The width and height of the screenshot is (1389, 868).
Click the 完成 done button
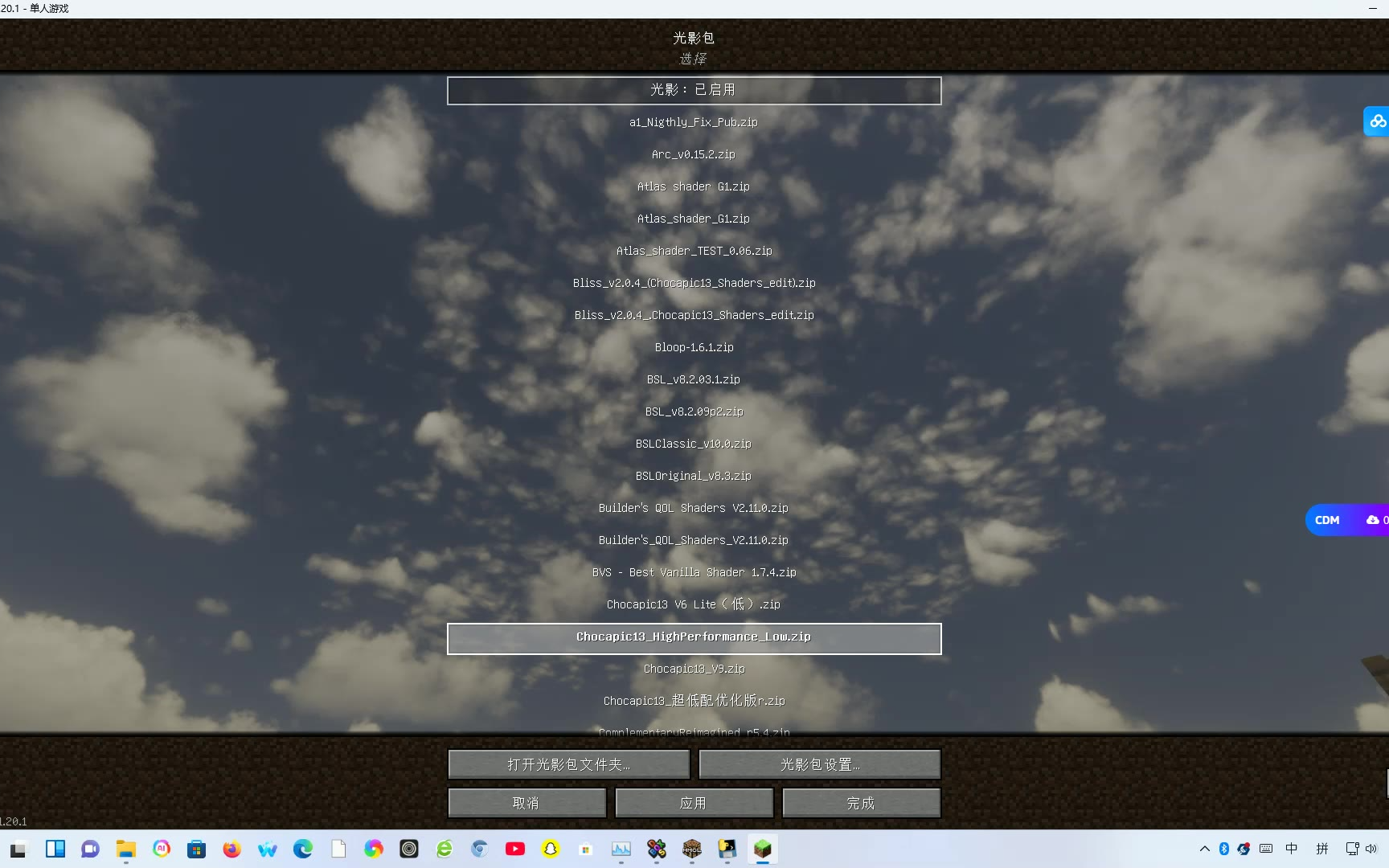[862, 803]
